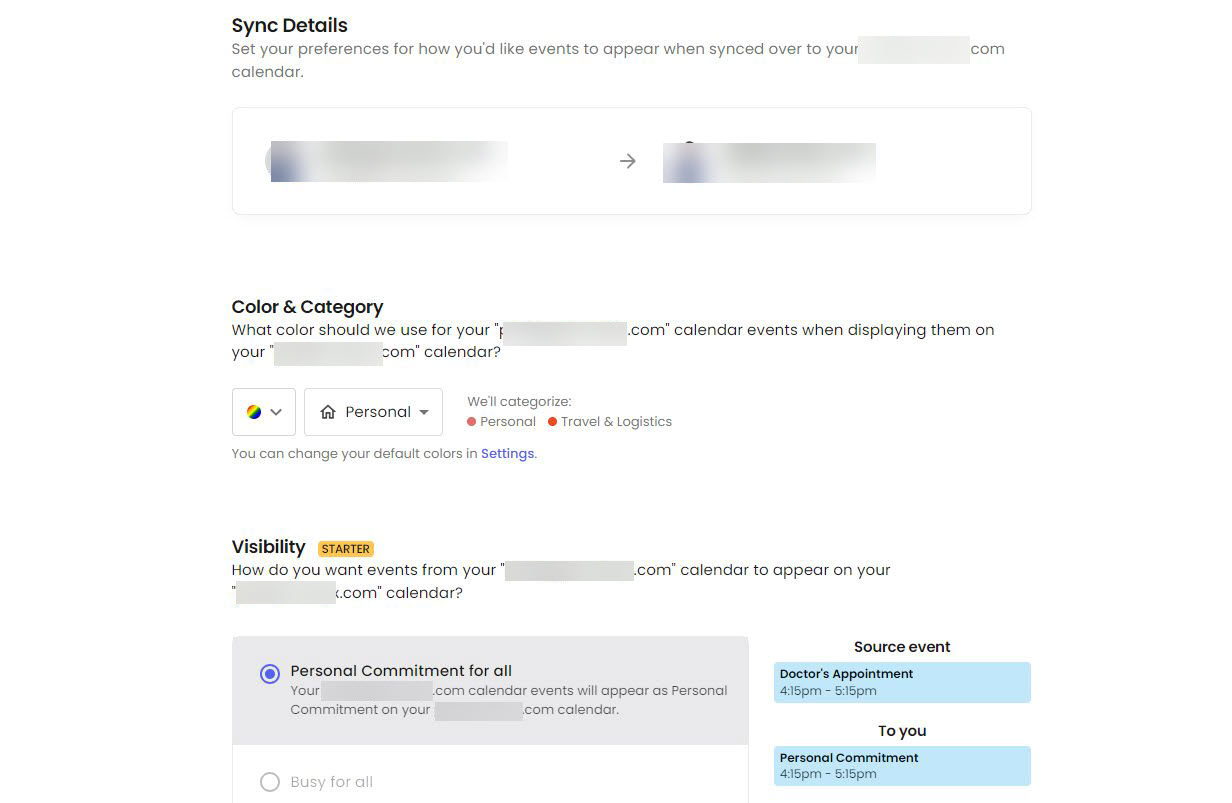This screenshot has width=1232, height=803.
Task: Click the sync direction arrow between calendars
Action: click(x=627, y=160)
